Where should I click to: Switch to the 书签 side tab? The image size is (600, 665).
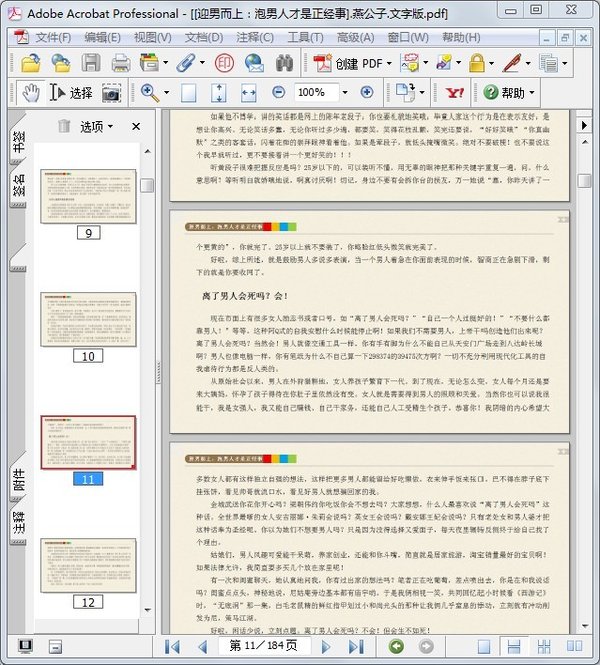click(18, 141)
